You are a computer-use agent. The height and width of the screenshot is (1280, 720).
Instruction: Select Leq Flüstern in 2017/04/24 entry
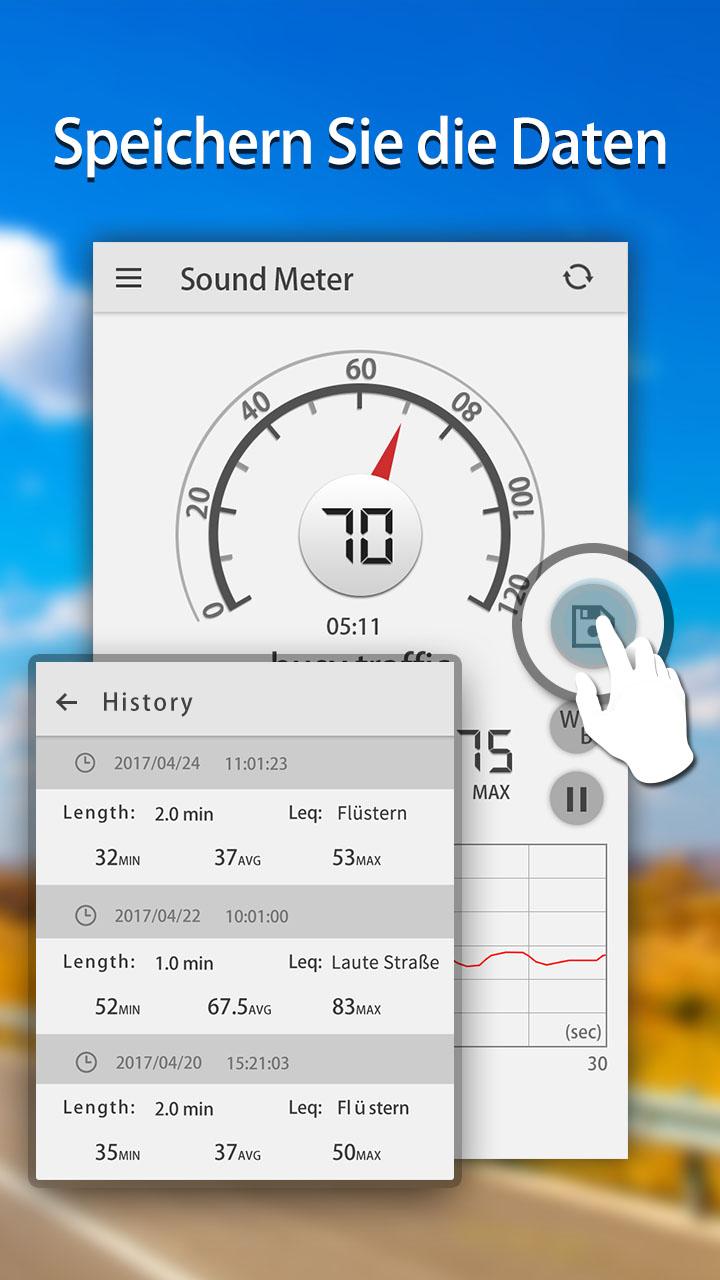tap(348, 813)
